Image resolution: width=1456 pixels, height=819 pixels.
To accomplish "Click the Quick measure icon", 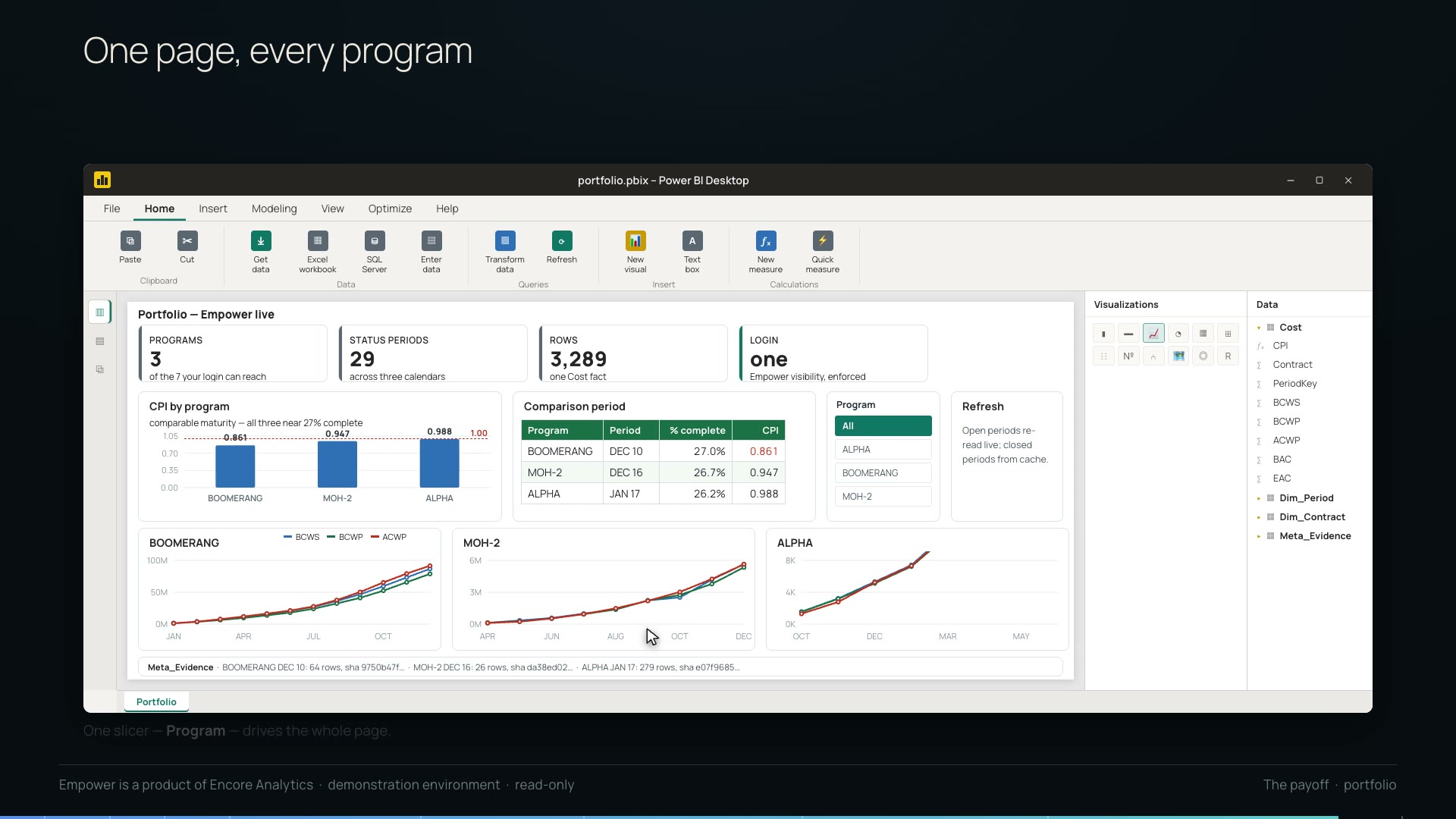I will coord(823,241).
